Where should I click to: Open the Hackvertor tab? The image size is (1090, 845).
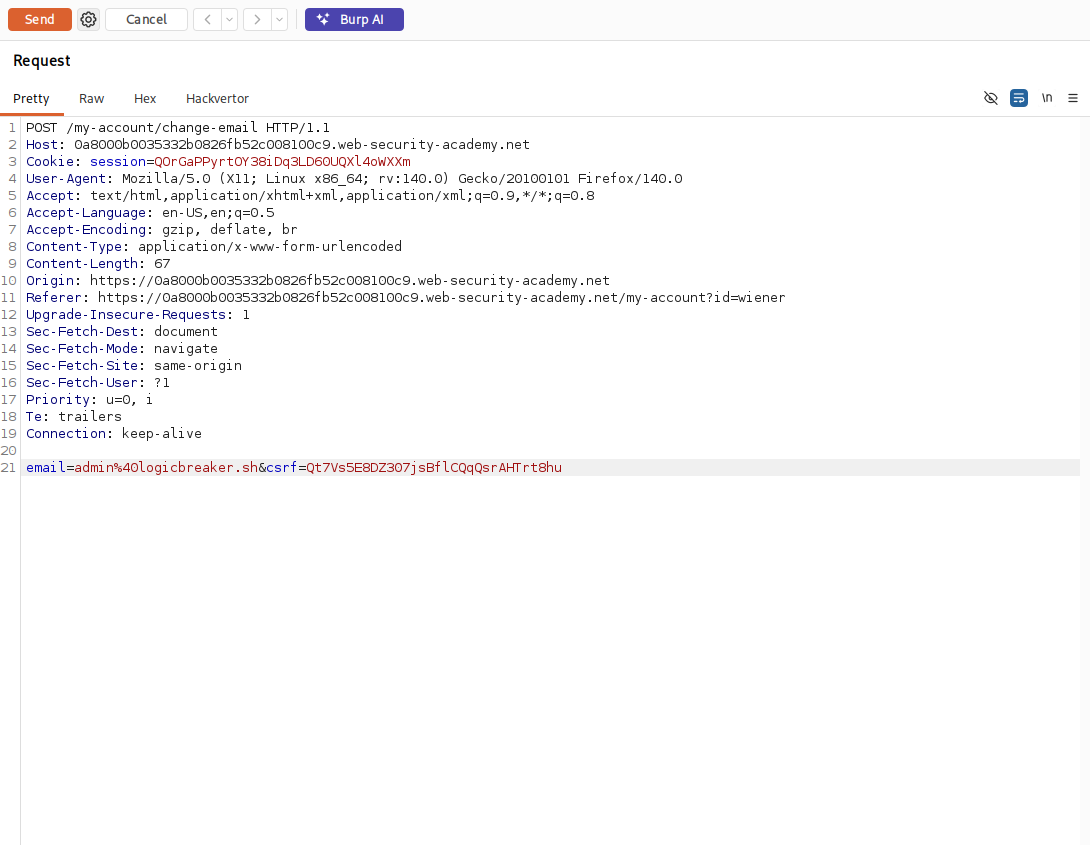coord(217,99)
